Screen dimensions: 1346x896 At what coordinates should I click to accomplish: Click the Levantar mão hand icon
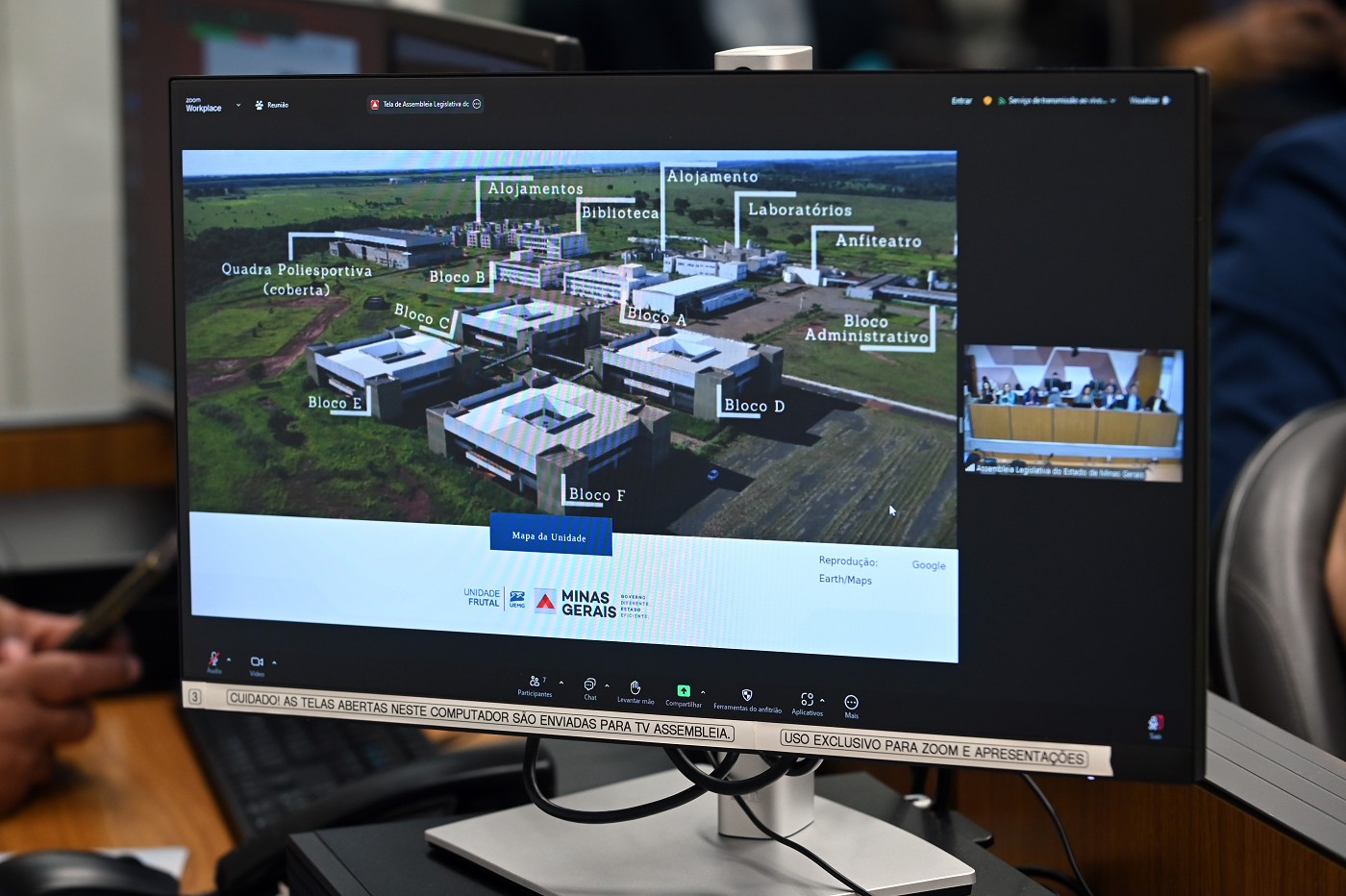(x=636, y=687)
